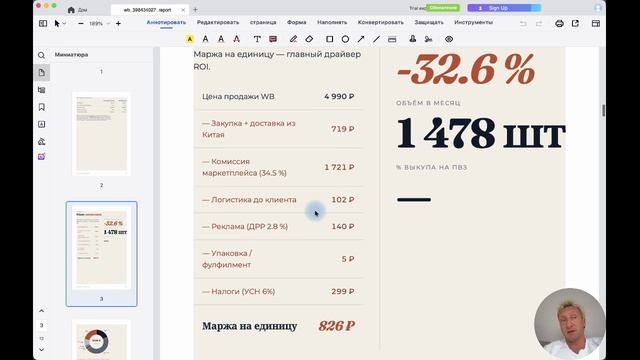Select the rectangle shape tool

click(329, 39)
